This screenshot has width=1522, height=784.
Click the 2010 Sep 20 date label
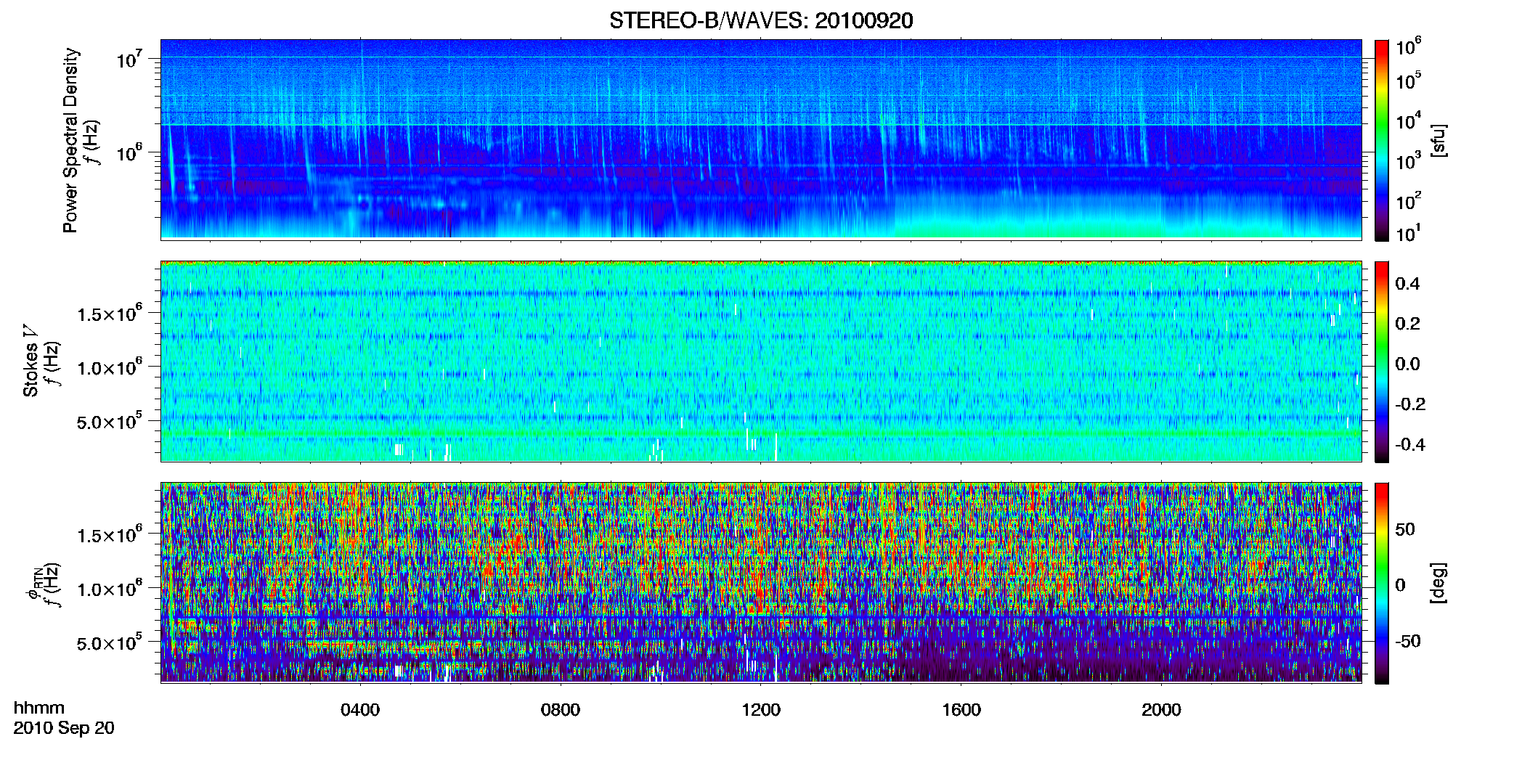coord(64,728)
